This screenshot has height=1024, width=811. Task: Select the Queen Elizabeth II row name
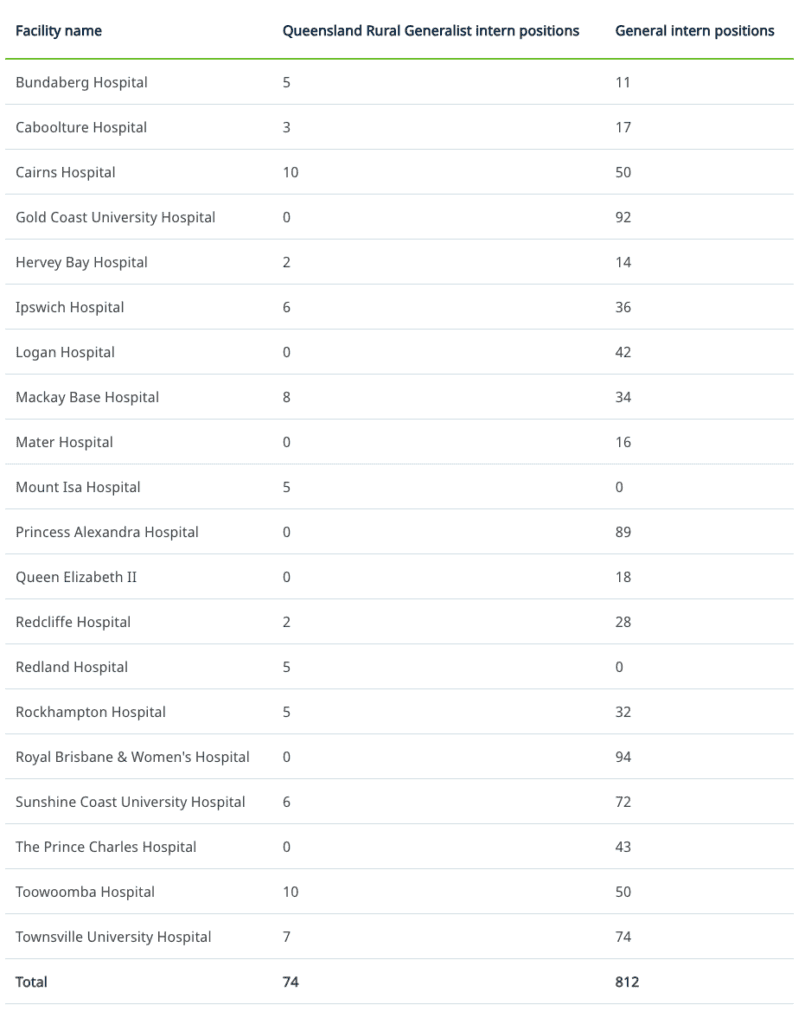click(76, 577)
